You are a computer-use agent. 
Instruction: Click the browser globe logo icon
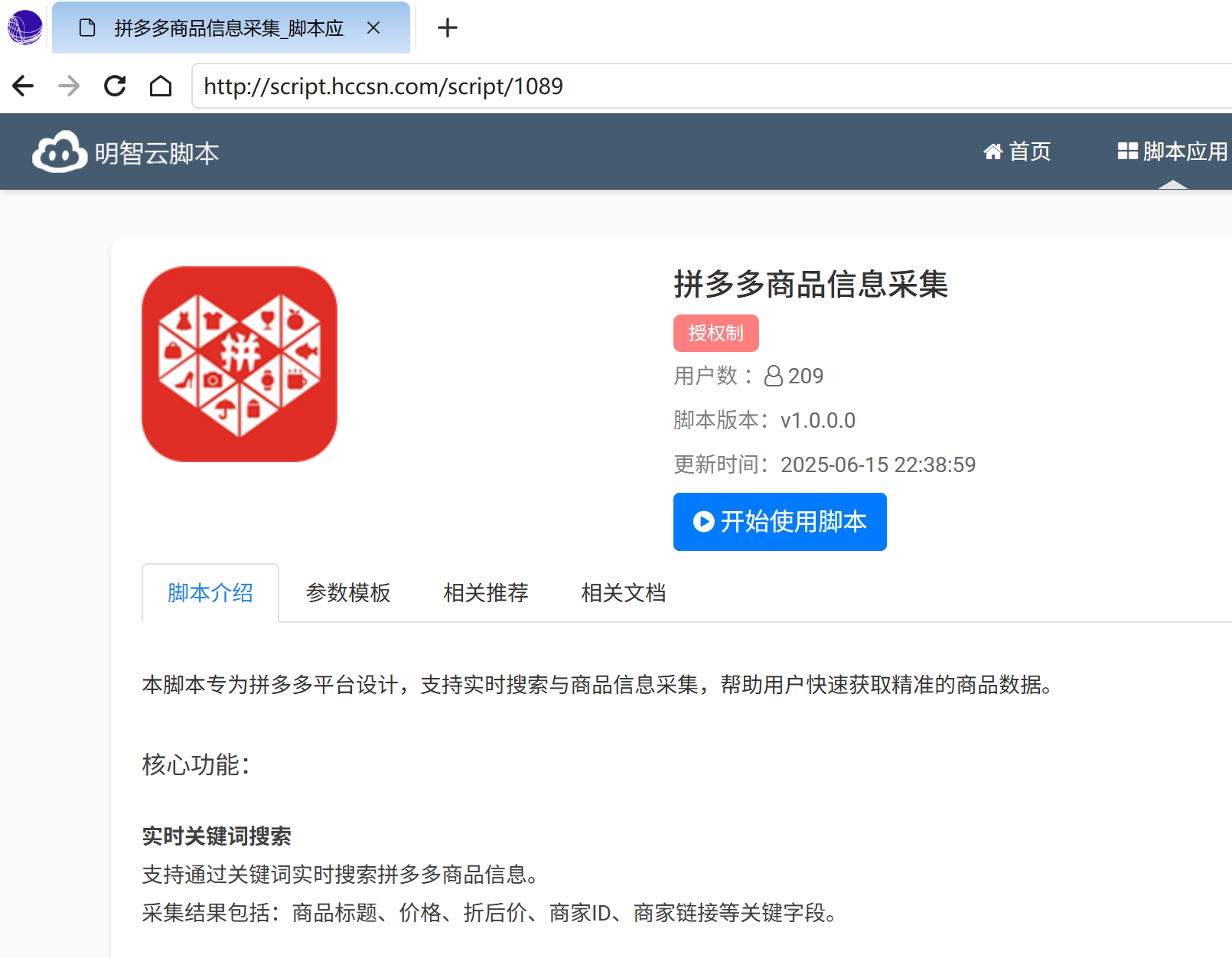pos(24,28)
